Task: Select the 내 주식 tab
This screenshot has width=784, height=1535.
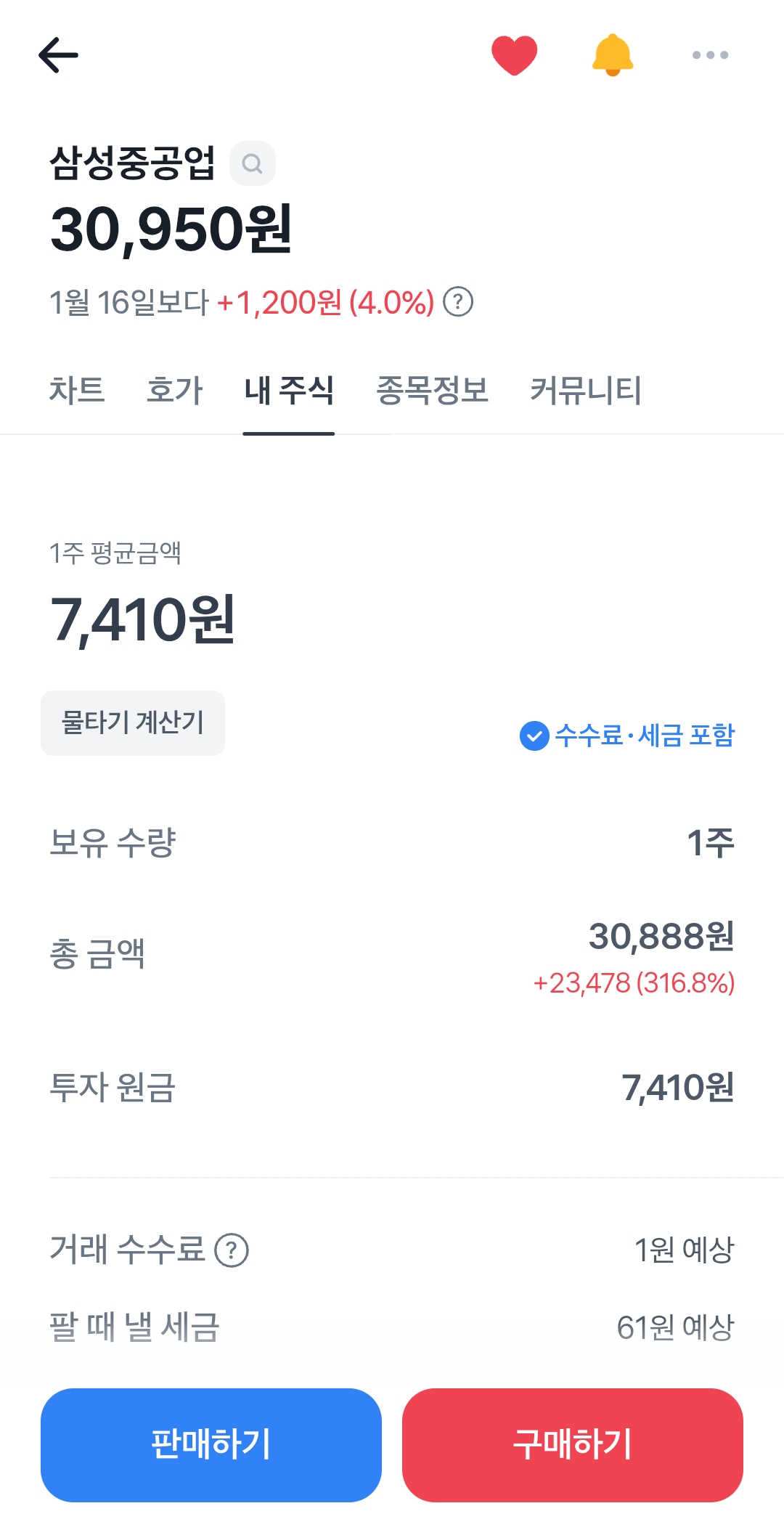Action: pyautogui.click(x=289, y=390)
